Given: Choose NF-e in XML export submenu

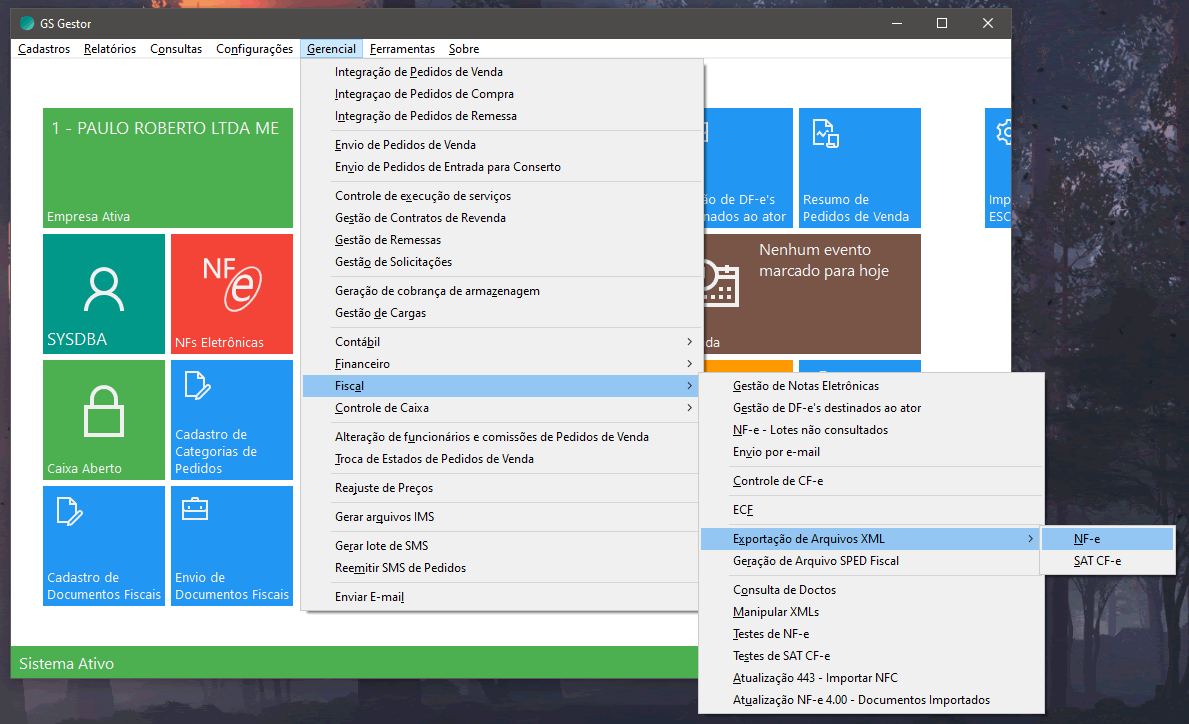Looking at the screenshot, I should (x=1108, y=539).
